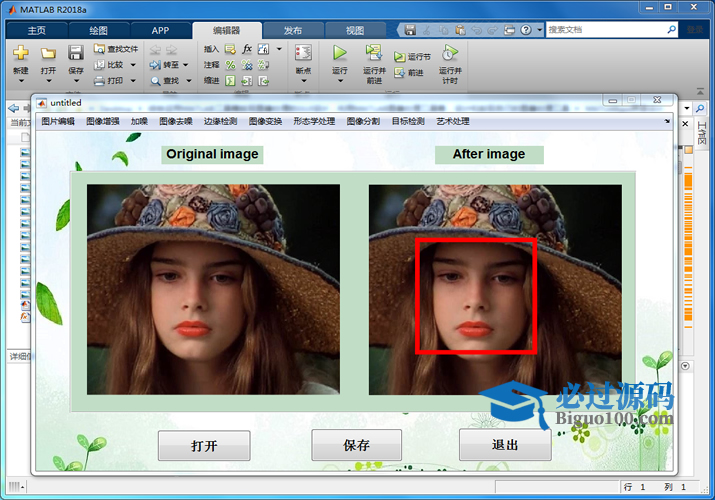Click 运行节 (Run Section) icon
Screen dimensions: 715x500
[399, 57]
